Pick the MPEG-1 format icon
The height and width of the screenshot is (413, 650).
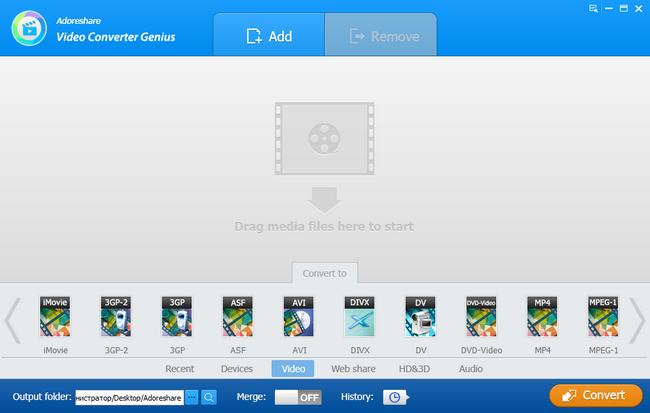(603, 316)
